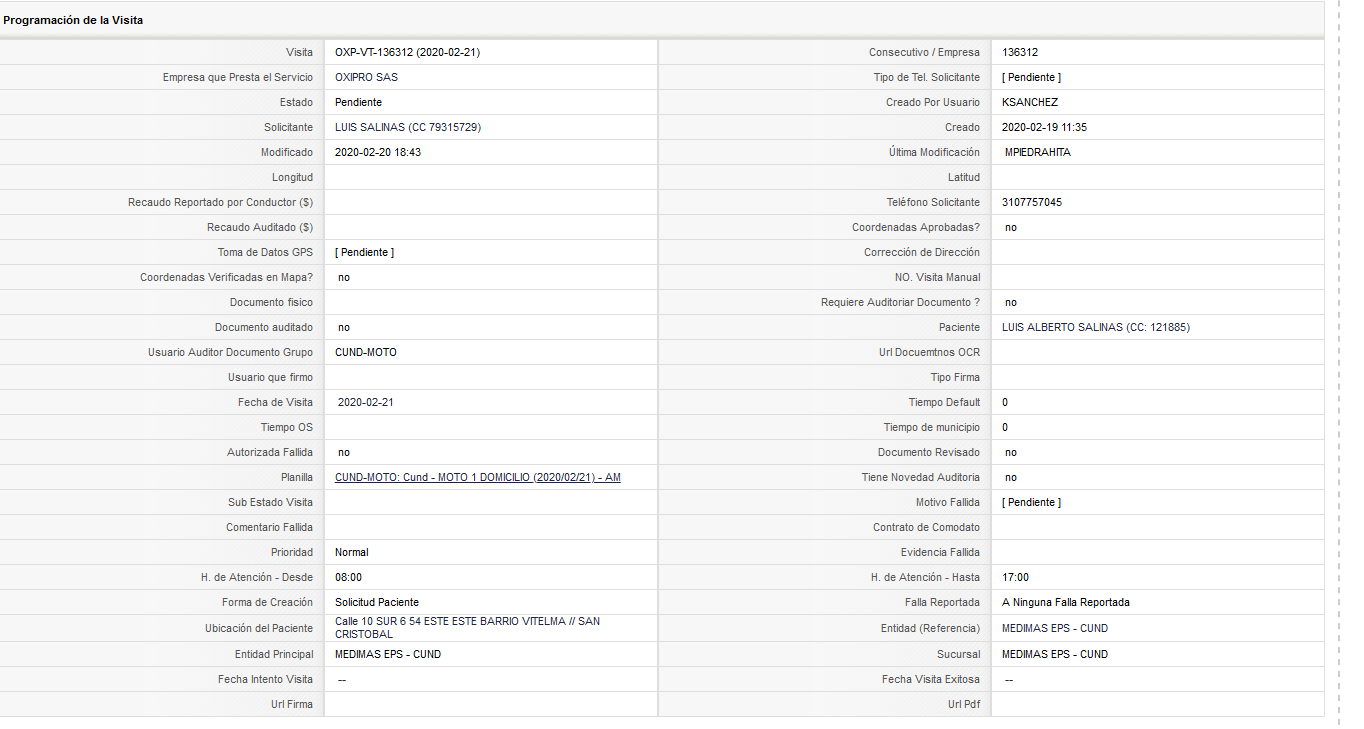The image size is (1364, 729).
Task: Click the Programación de la Visita header
Action: tap(73, 20)
